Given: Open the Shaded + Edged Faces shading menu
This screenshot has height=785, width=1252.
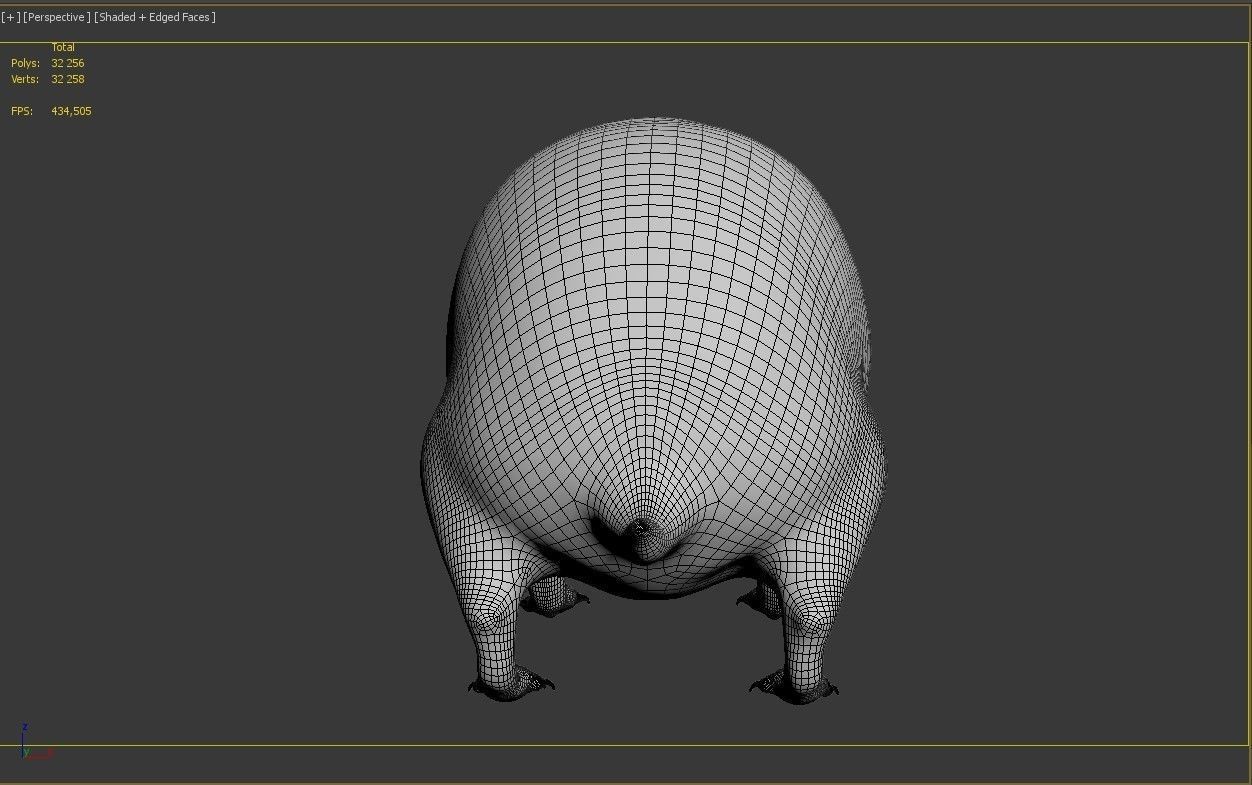Looking at the screenshot, I should pyautogui.click(x=155, y=17).
